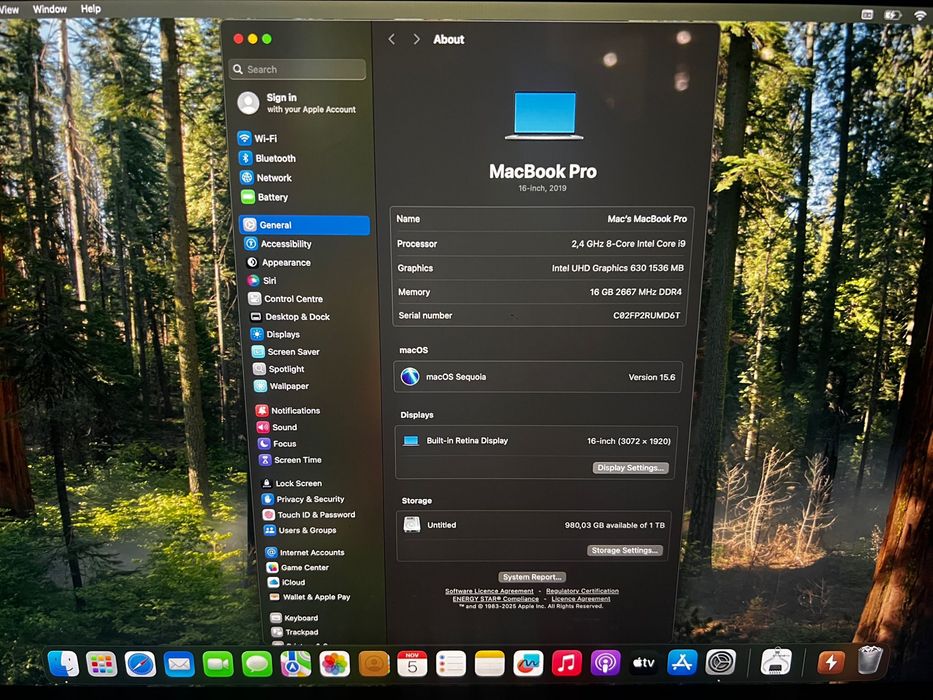This screenshot has height=700, width=933.
Task: Click the Untitled storage disk row
Action: 534,525
